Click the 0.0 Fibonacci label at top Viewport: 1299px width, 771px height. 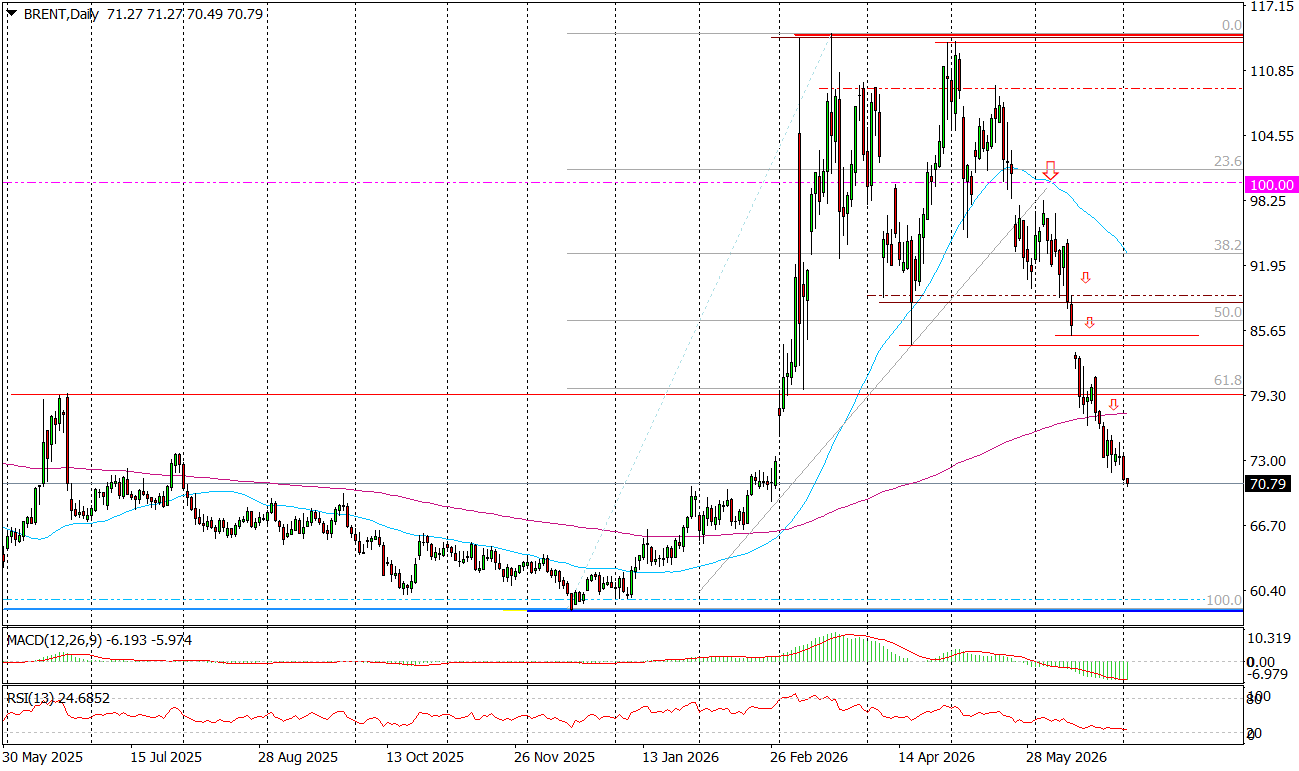click(1232, 25)
